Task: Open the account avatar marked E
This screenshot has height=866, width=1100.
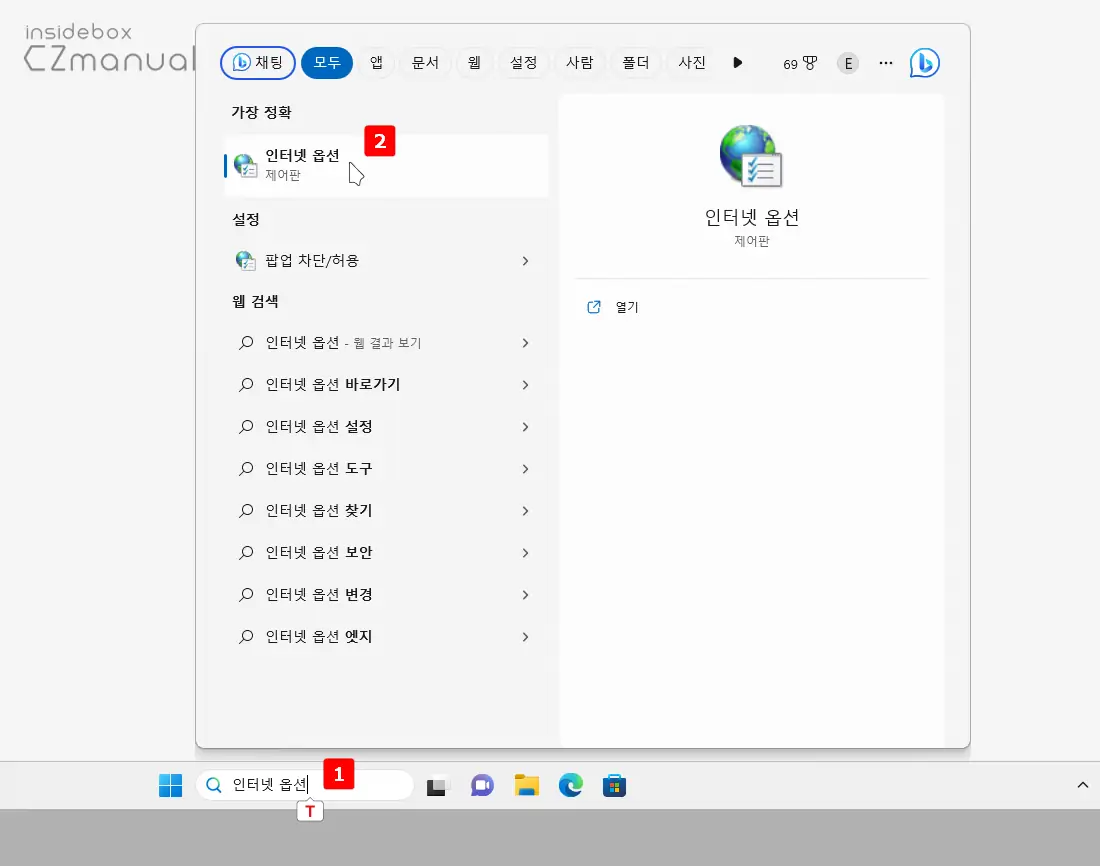Action: (848, 63)
